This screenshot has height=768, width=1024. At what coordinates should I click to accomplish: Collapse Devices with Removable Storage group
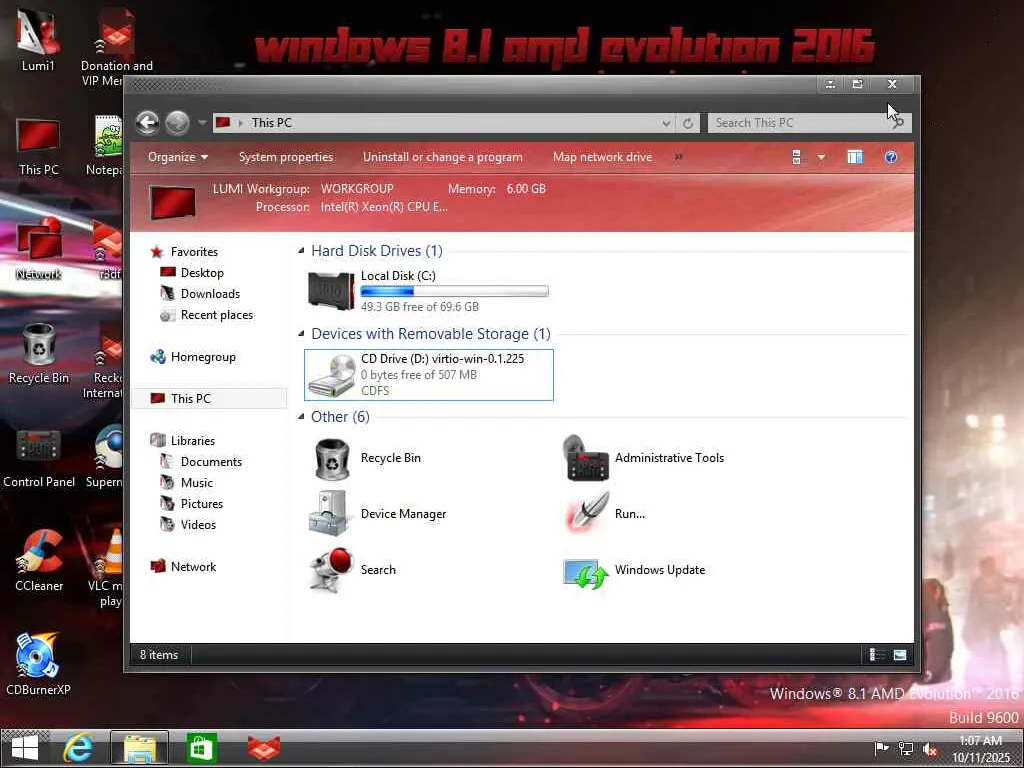point(301,334)
